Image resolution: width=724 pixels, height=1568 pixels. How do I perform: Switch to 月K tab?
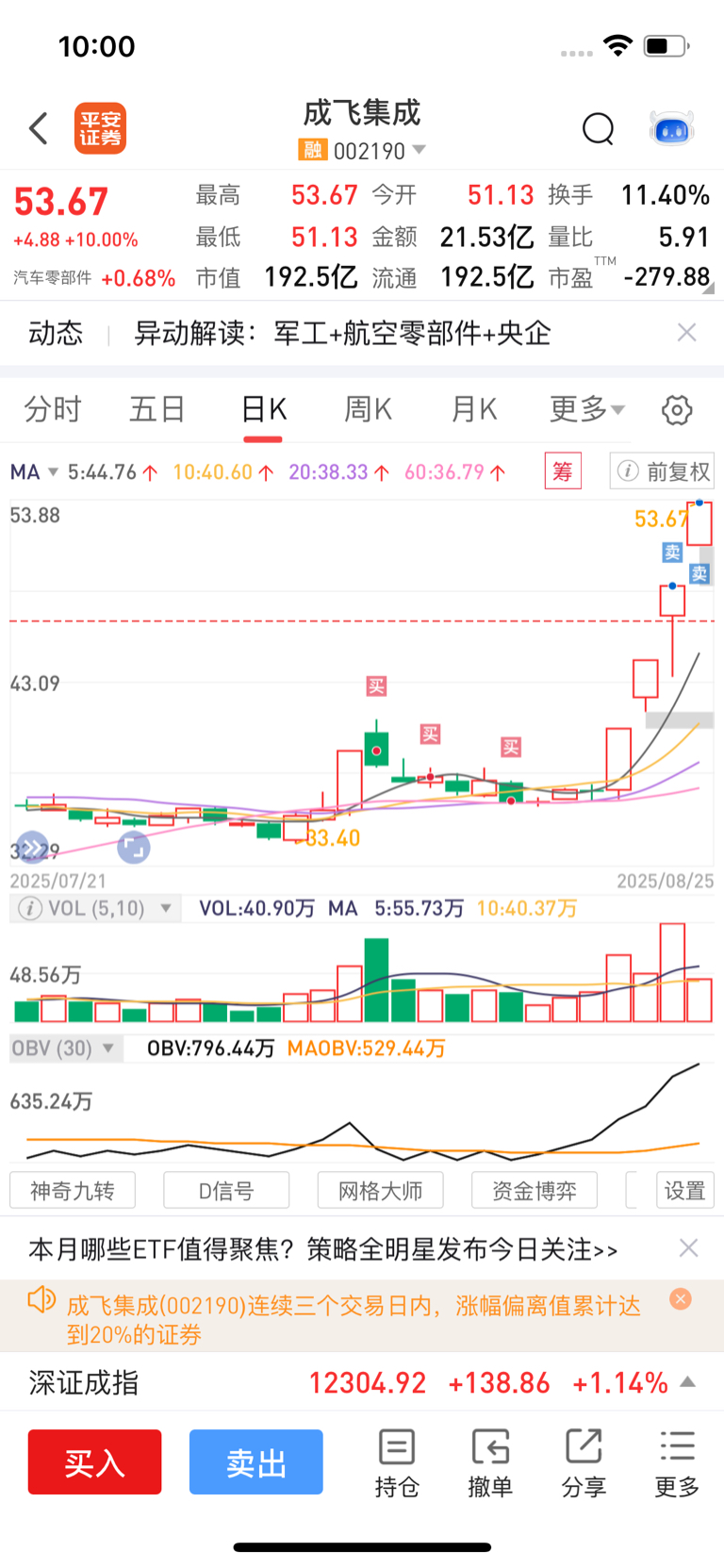click(473, 409)
